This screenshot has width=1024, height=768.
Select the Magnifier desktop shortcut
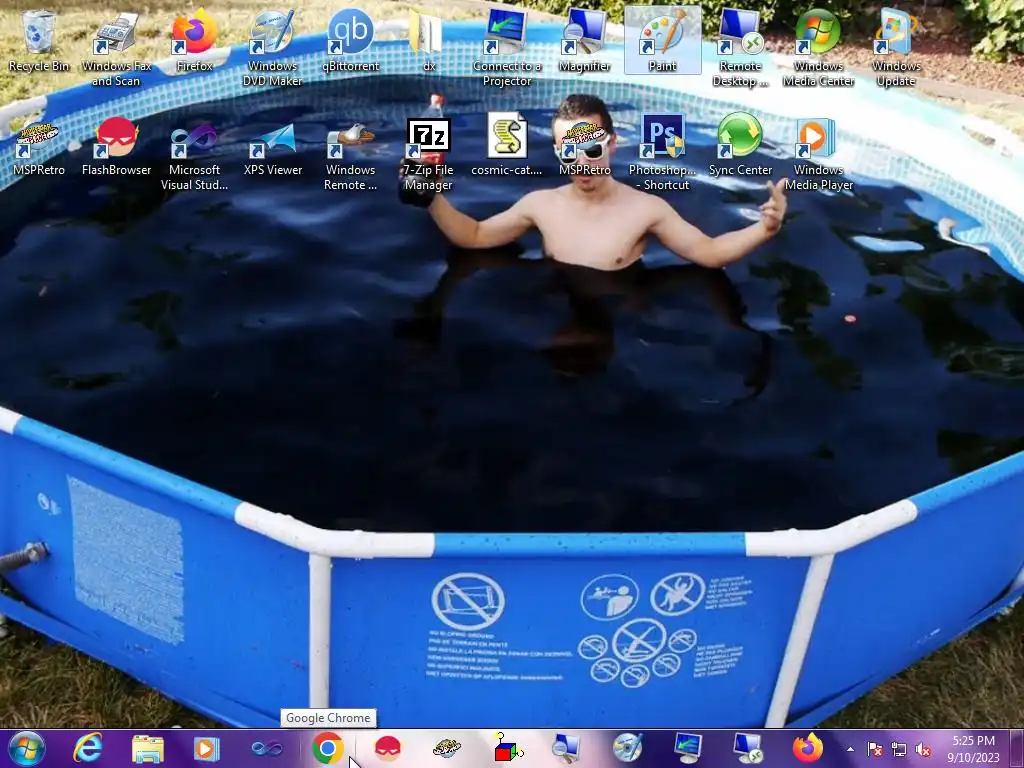[x=584, y=40]
